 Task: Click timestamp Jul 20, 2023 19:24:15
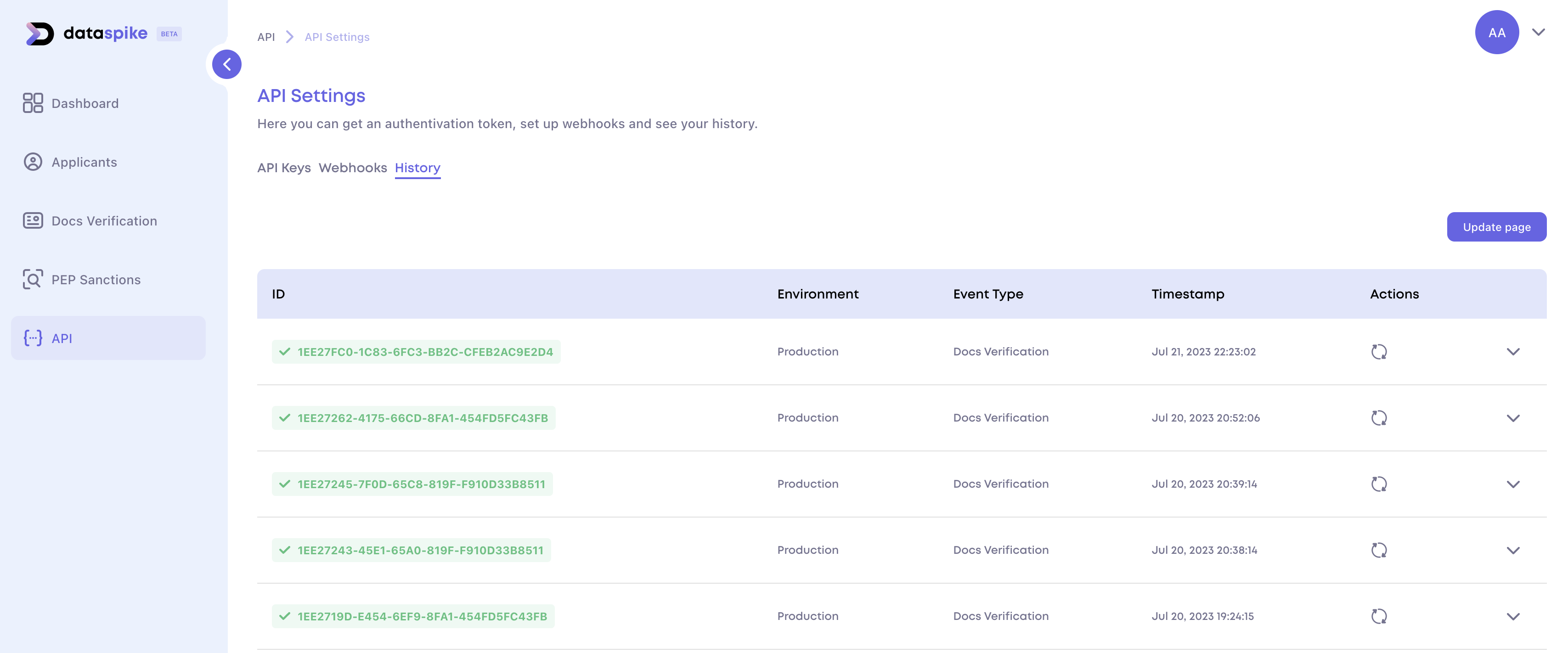coord(1202,616)
